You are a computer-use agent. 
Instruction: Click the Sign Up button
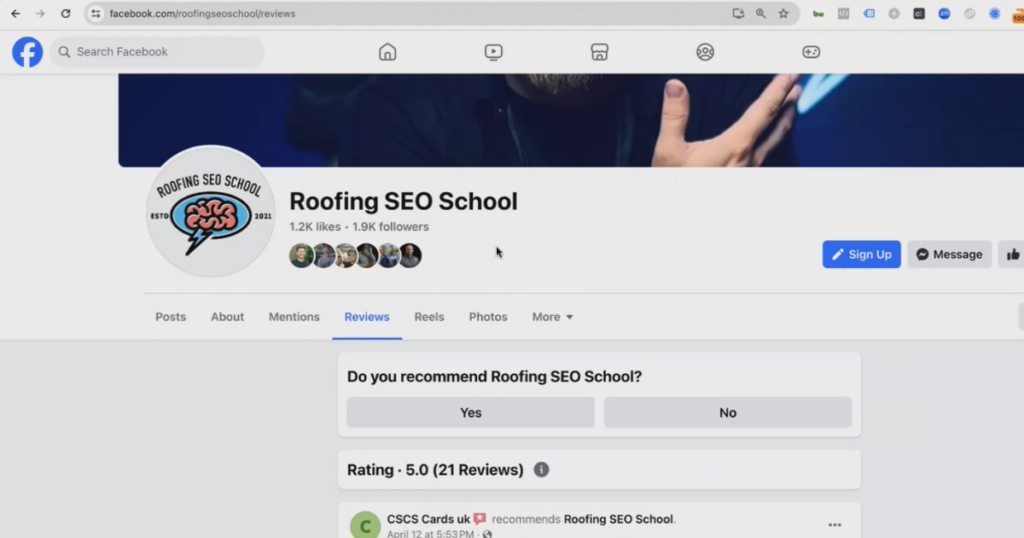tap(861, 255)
